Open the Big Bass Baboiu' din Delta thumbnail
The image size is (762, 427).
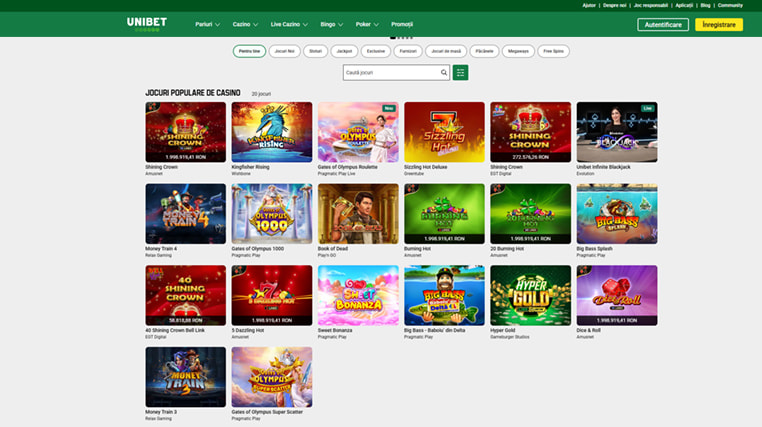[444, 295]
